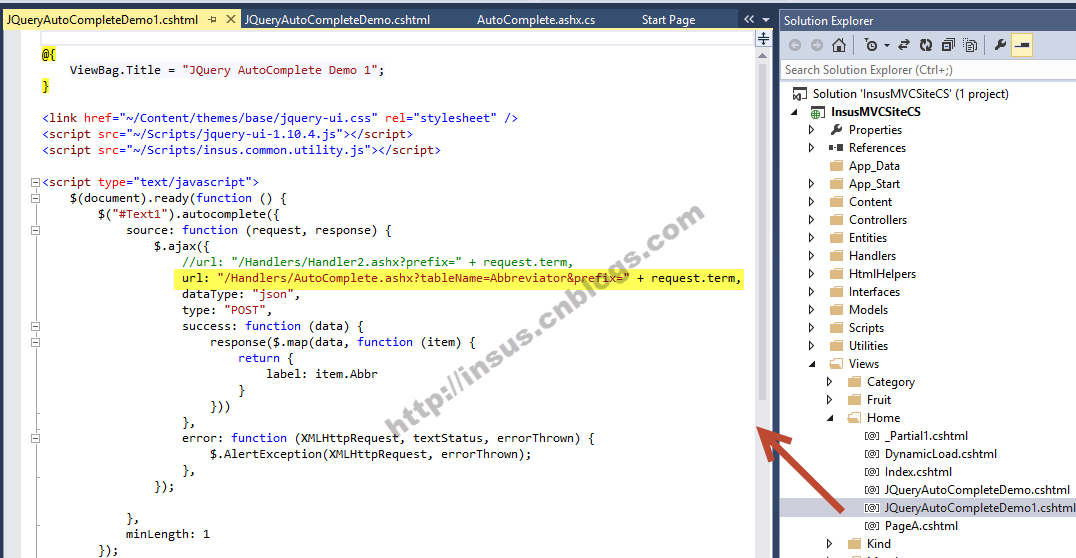This screenshot has height=558, width=1076.
Task: Focus the Search Solution Explorer field
Action: pyautogui.click(x=928, y=70)
